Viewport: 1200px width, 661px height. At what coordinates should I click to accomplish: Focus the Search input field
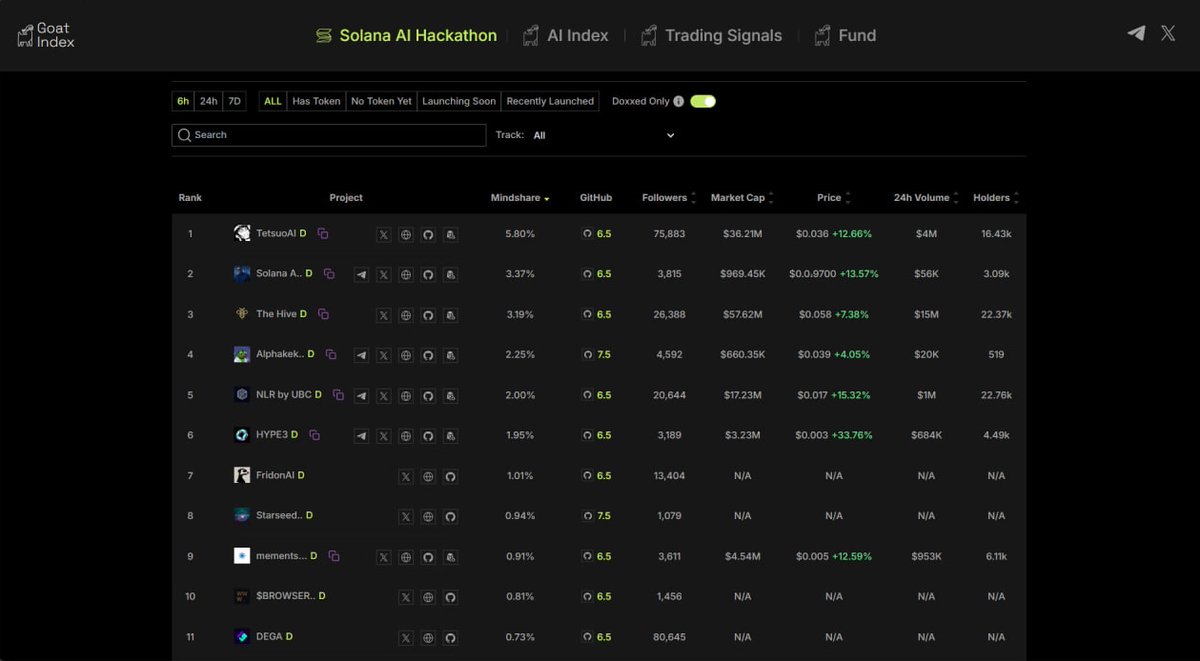329,135
